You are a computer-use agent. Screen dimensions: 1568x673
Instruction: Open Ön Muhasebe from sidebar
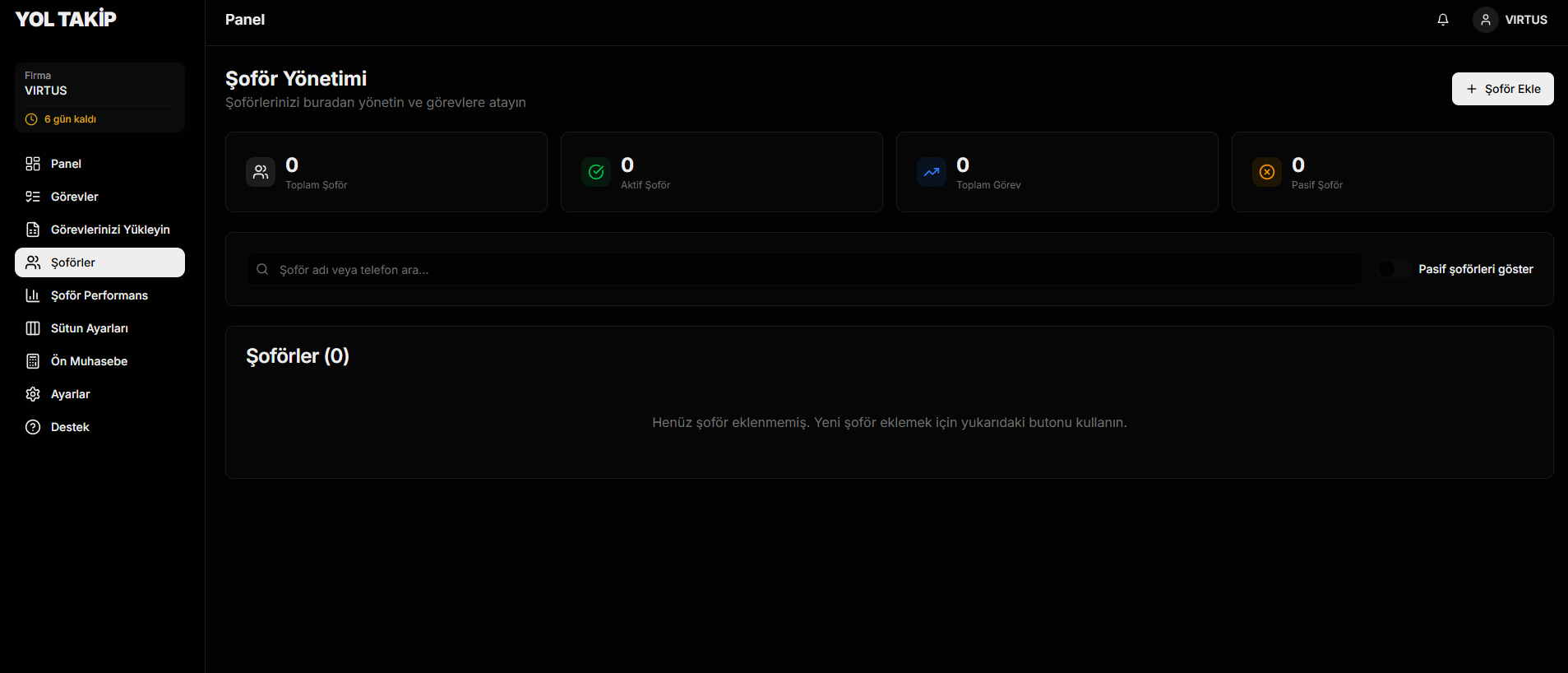[89, 361]
